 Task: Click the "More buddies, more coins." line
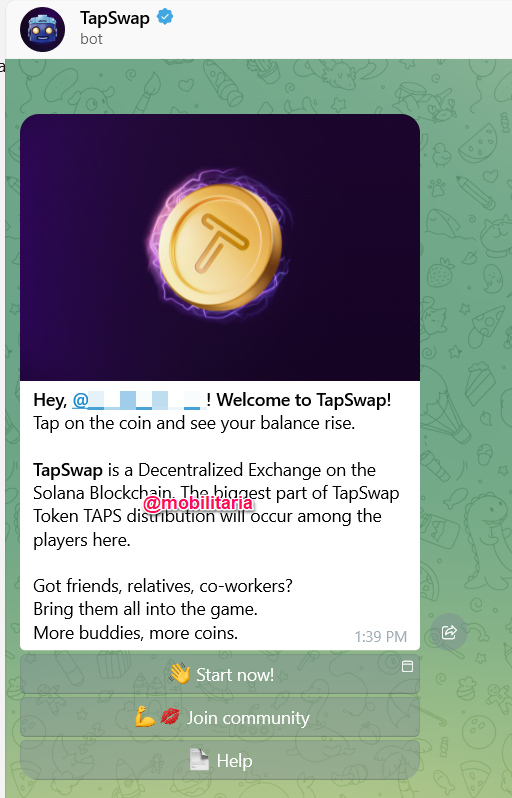135,633
